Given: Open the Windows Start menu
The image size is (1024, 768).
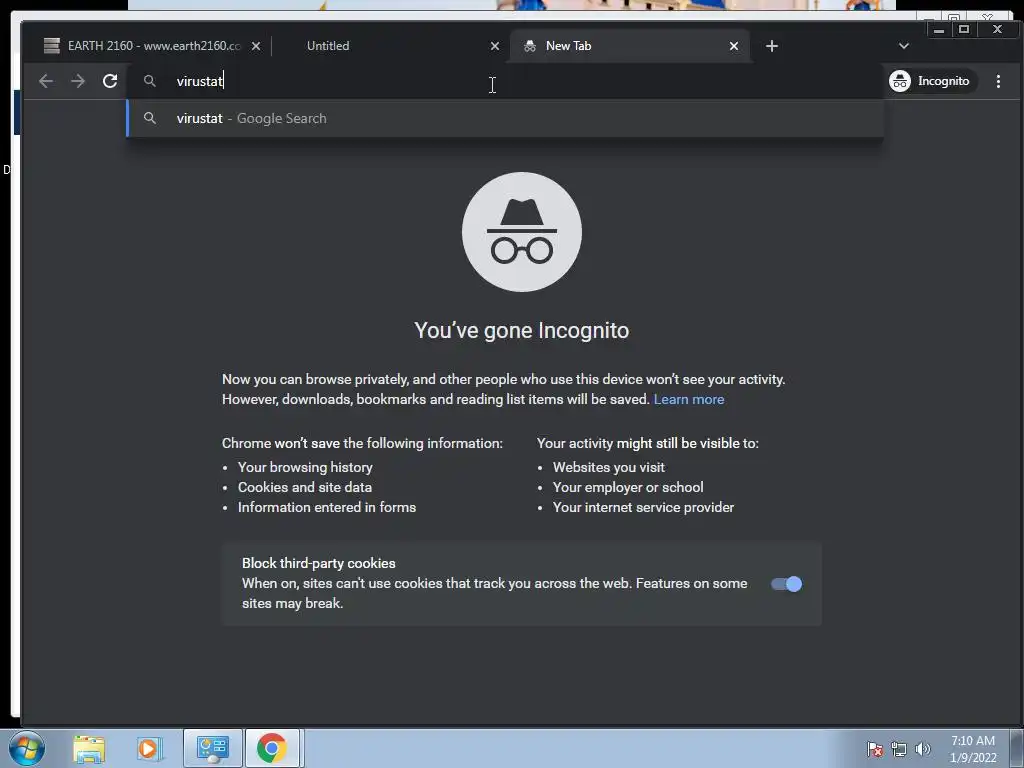Looking at the screenshot, I should pos(27,748).
